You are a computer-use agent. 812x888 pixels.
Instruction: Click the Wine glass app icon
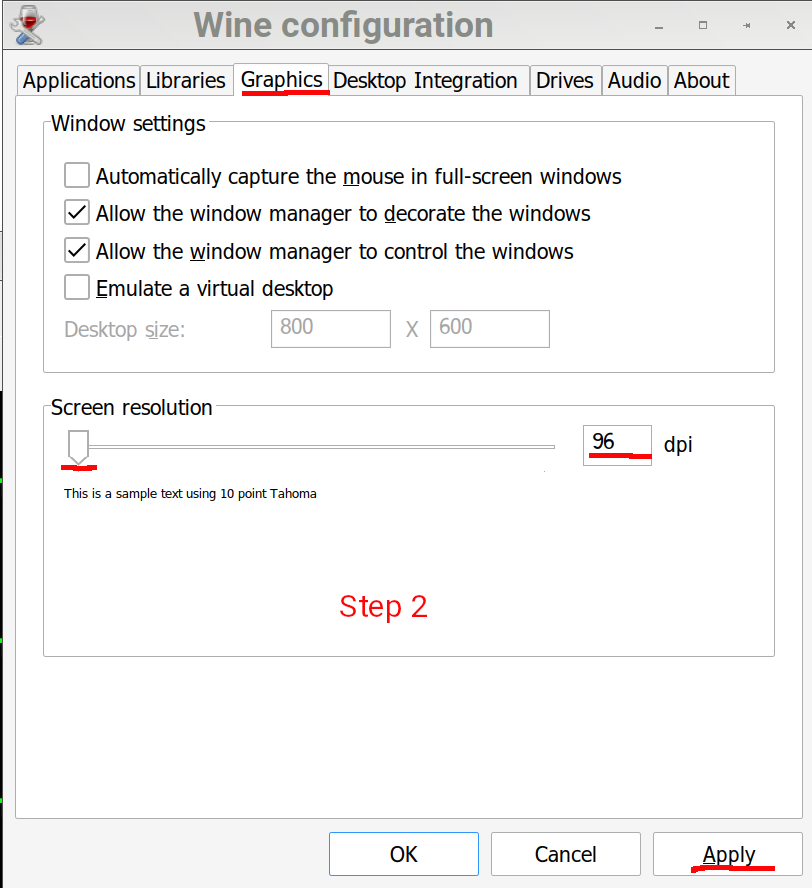[x=27, y=25]
